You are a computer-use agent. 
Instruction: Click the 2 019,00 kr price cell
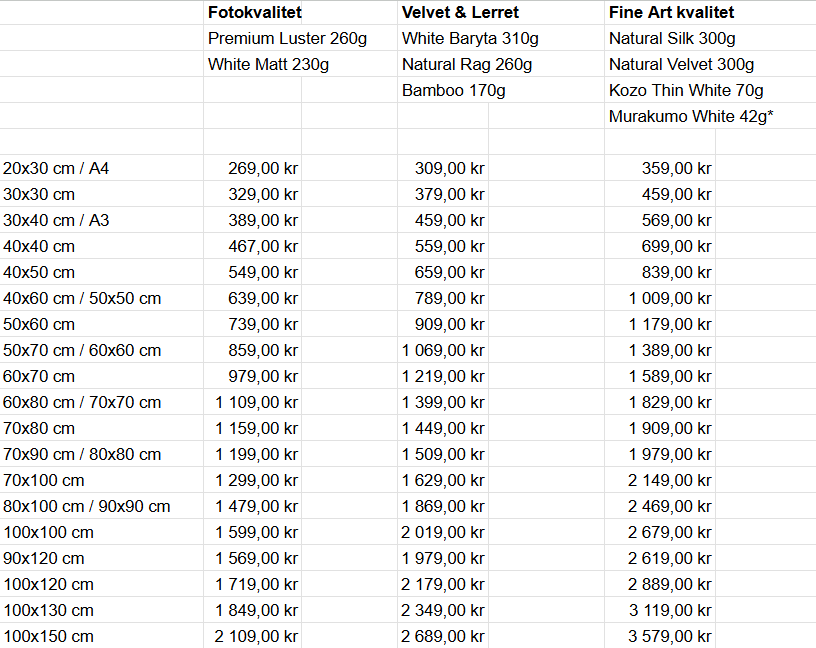click(443, 533)
